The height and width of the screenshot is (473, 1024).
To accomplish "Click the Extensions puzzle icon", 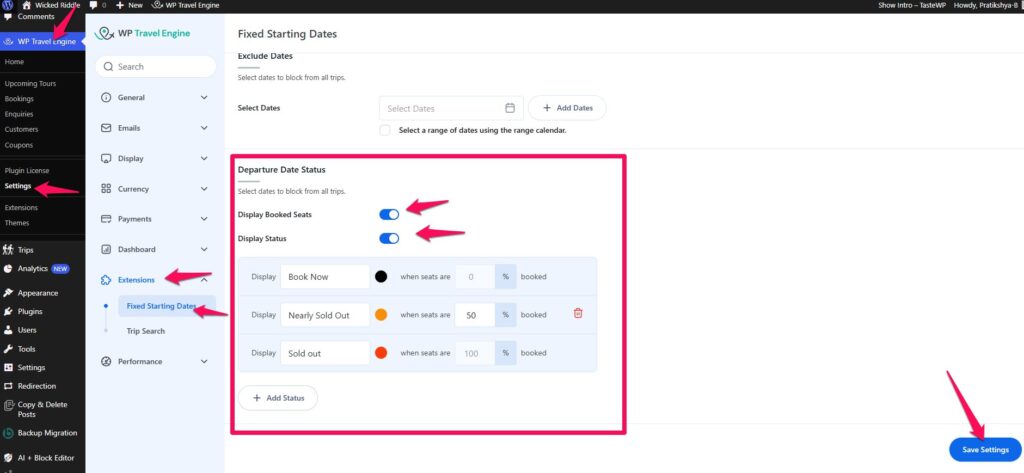I will tap(106, 280).
